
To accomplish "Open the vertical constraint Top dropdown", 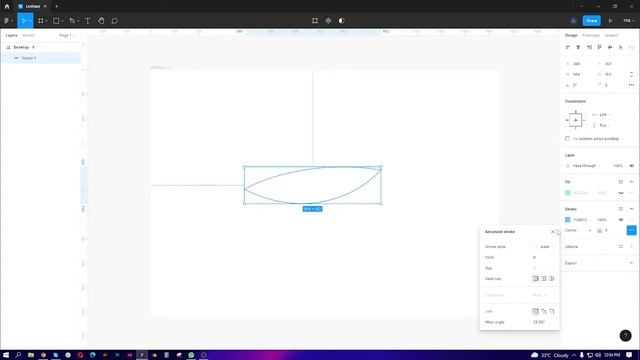I will click(604, 125).
